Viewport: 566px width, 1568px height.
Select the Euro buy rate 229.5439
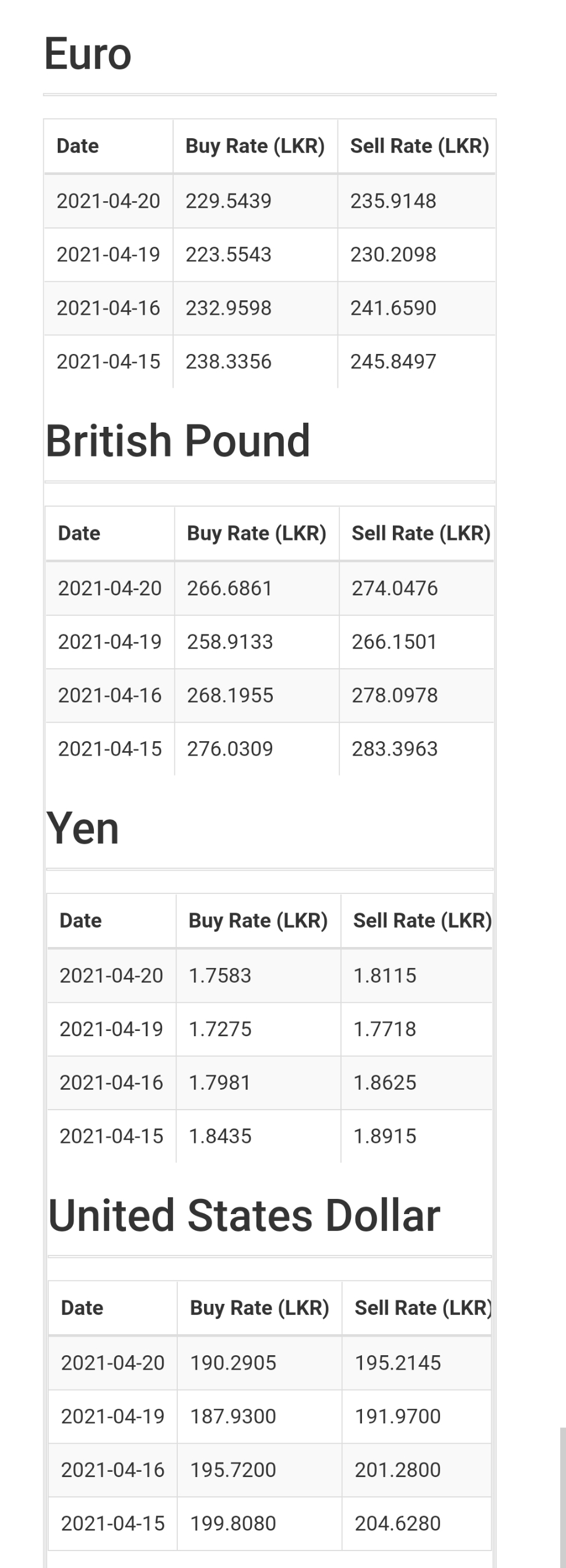[228, 201]
